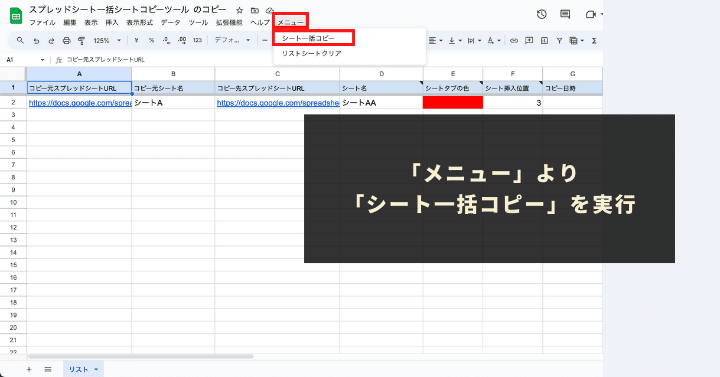Click the insert chart icon
The height and width of the screenshot is (377, 720).
[x=544, y=40]
